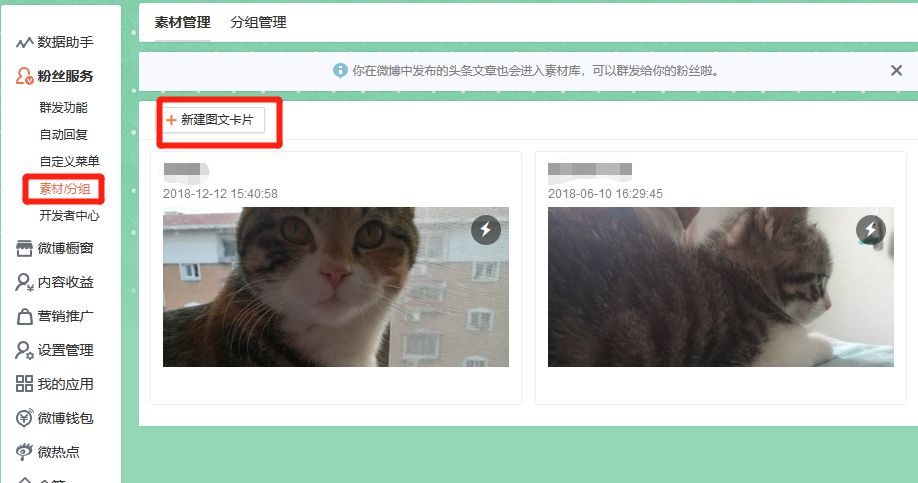Open the 自动回复 submenu item
This screenshot has width=918, height=483.
coord(63,135)
